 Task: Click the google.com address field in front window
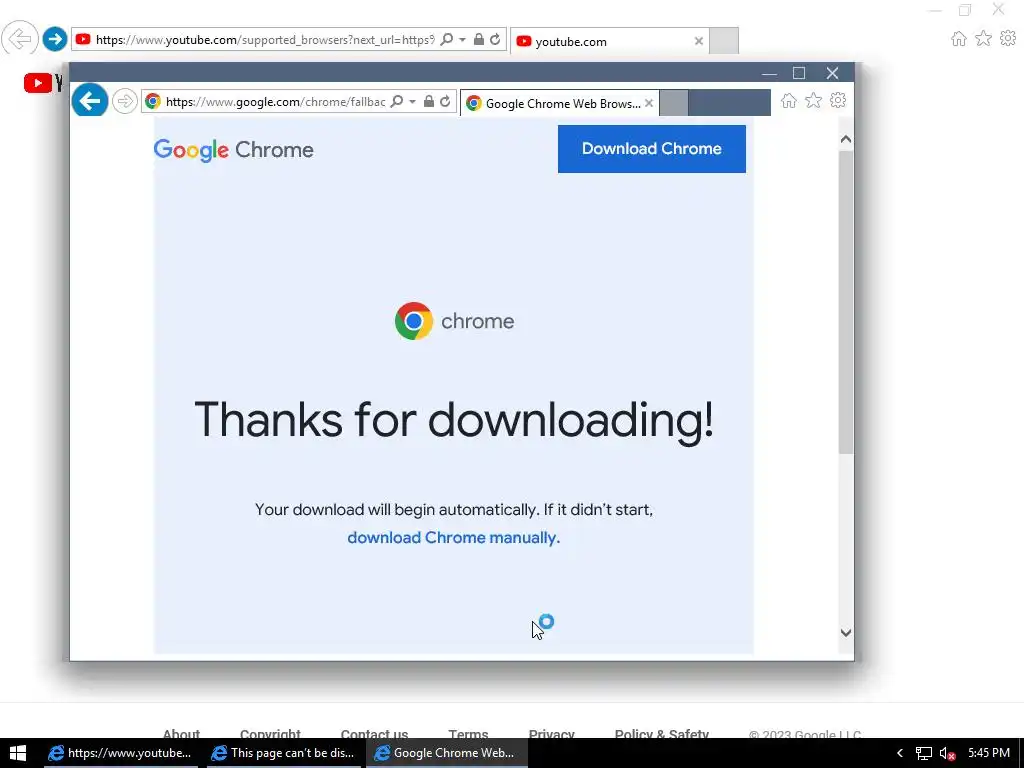[274, 102]
